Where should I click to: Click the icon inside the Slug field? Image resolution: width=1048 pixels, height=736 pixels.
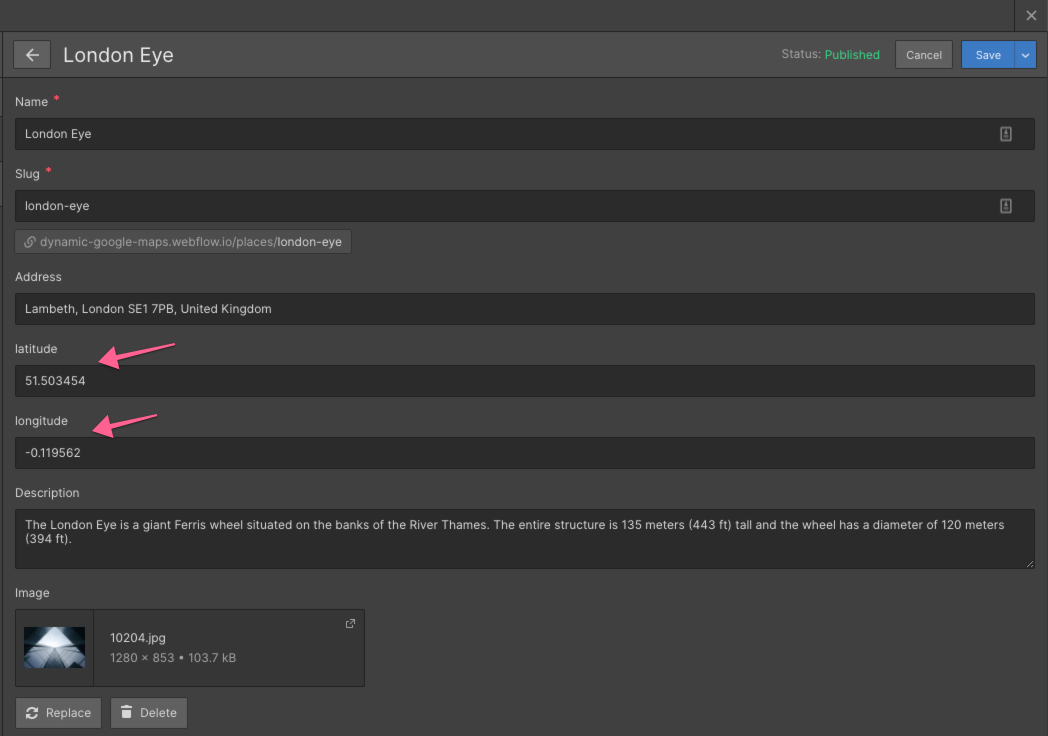tap(1006, 206)
